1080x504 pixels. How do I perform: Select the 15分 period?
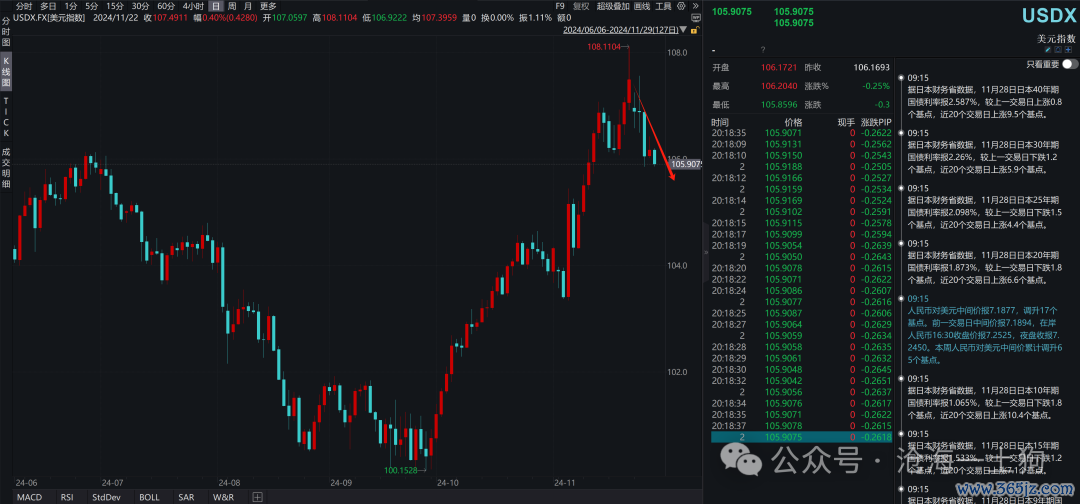115,6
